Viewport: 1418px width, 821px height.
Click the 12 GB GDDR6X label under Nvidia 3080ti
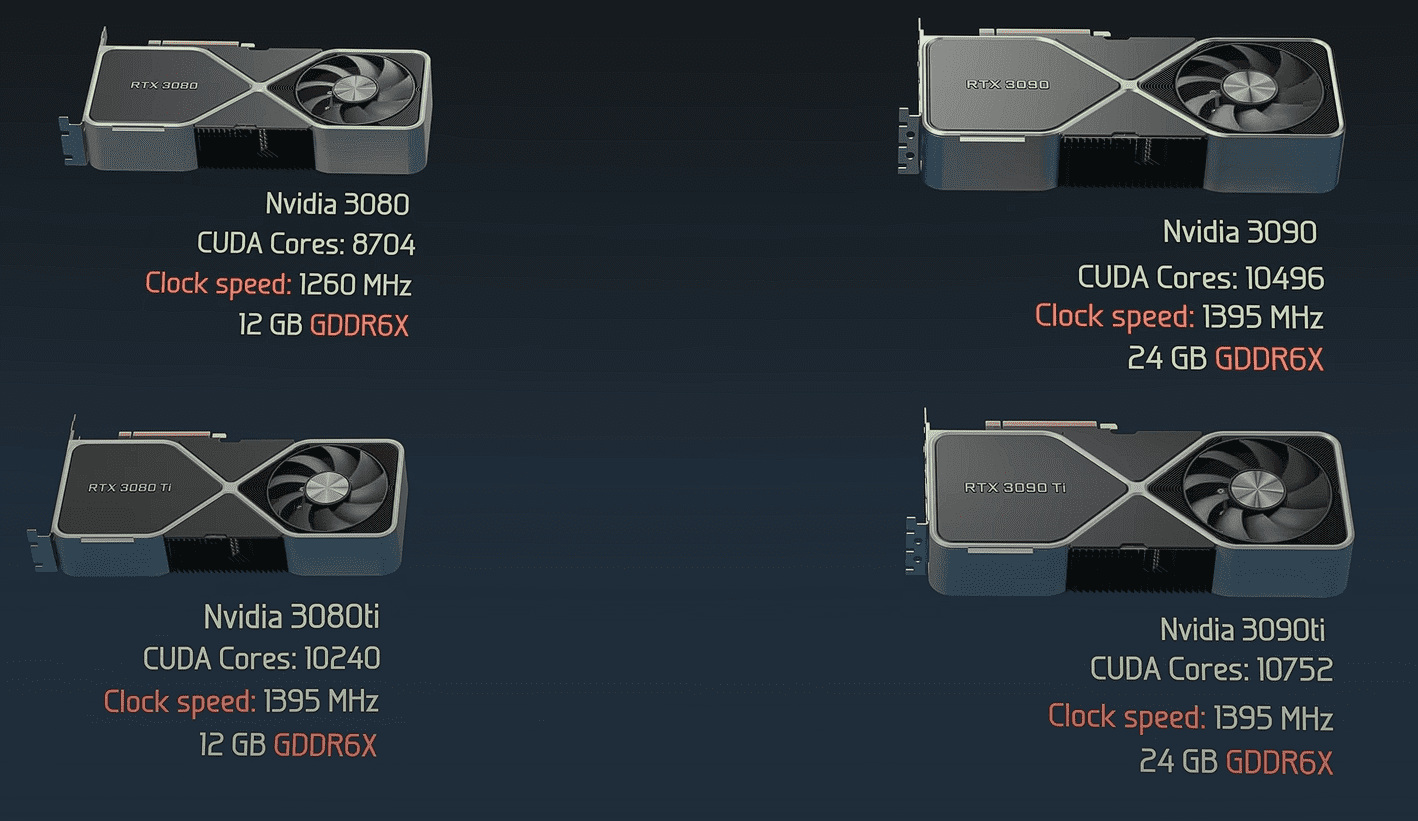(288, 745)
